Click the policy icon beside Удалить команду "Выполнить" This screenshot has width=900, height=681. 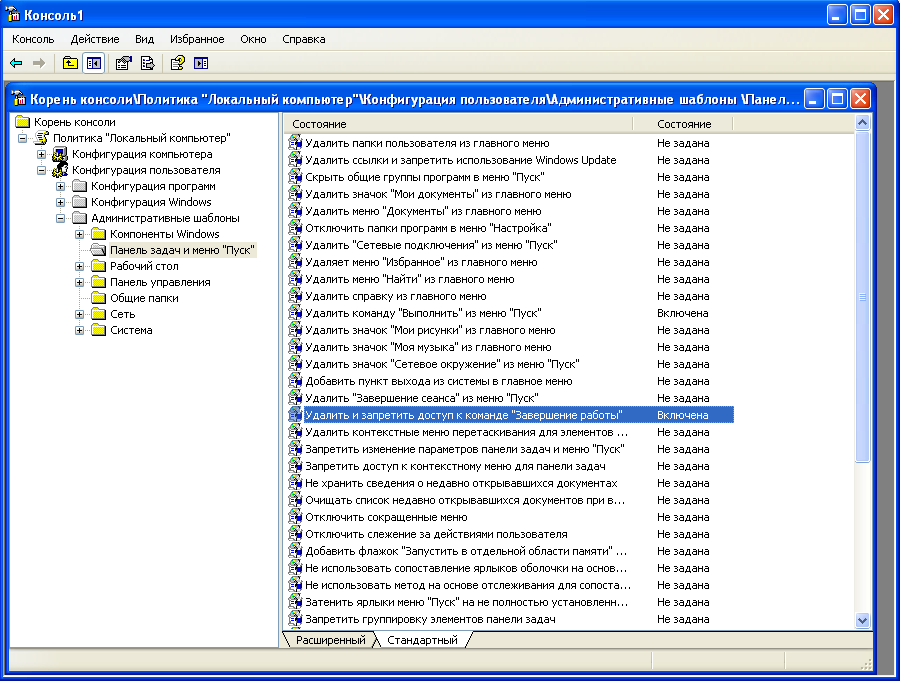[x=294, y=313]
